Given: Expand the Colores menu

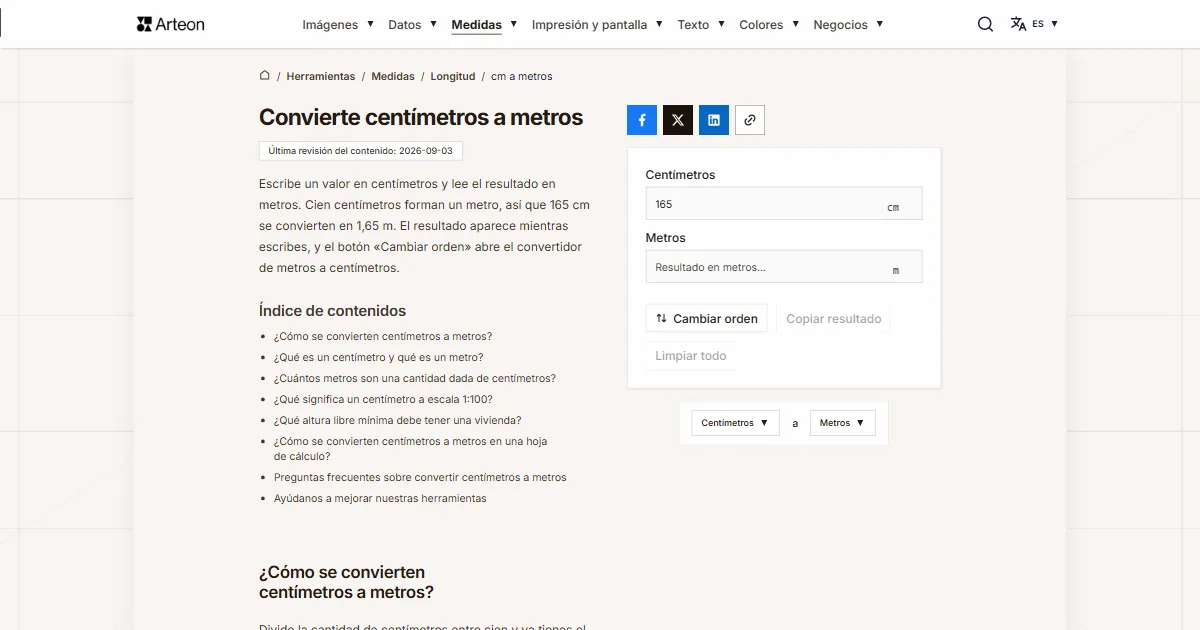Looking at the screenshot, I should (769, 24).
